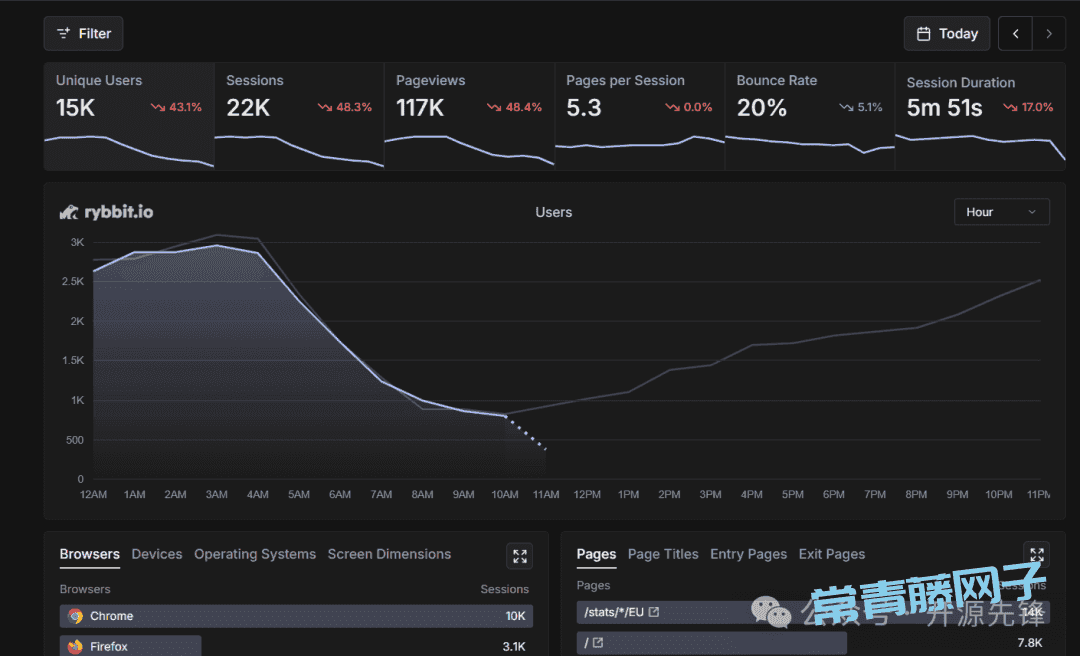Click the 3AM peak on Users chart
This screenshot has height=656, width=1080.
pyautogui.click(x=217, y=245)
